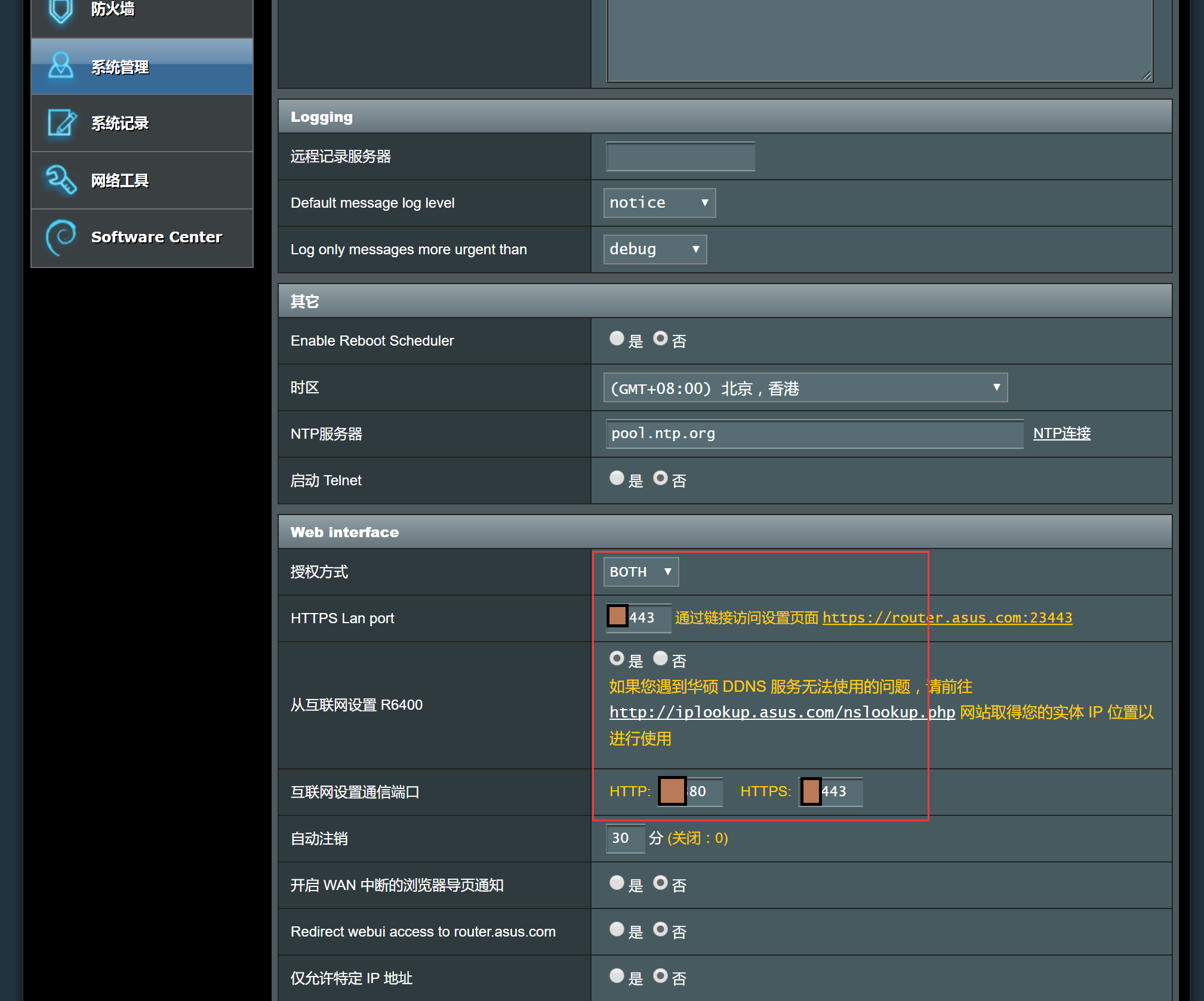Click the 系统管理 user icon
This screenshot has height=1001, width=1204.
tap(60, 66)
